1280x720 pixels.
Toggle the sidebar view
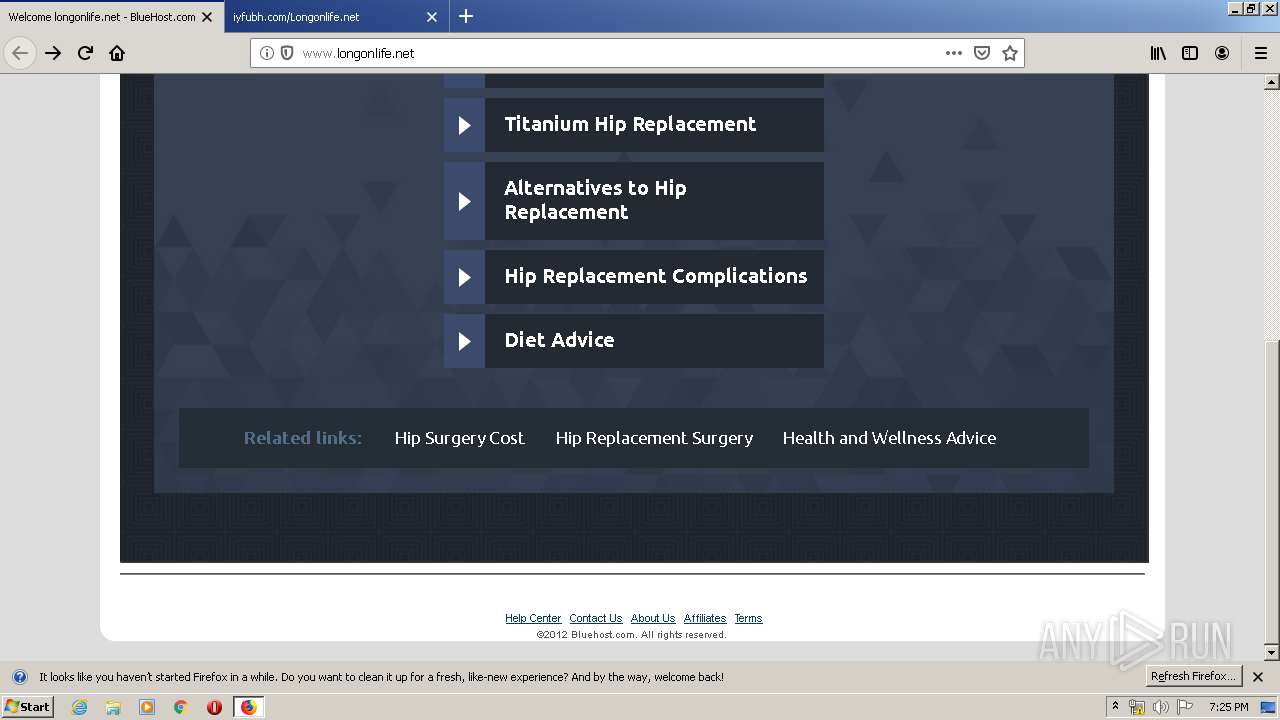[x=1190, y=53]
